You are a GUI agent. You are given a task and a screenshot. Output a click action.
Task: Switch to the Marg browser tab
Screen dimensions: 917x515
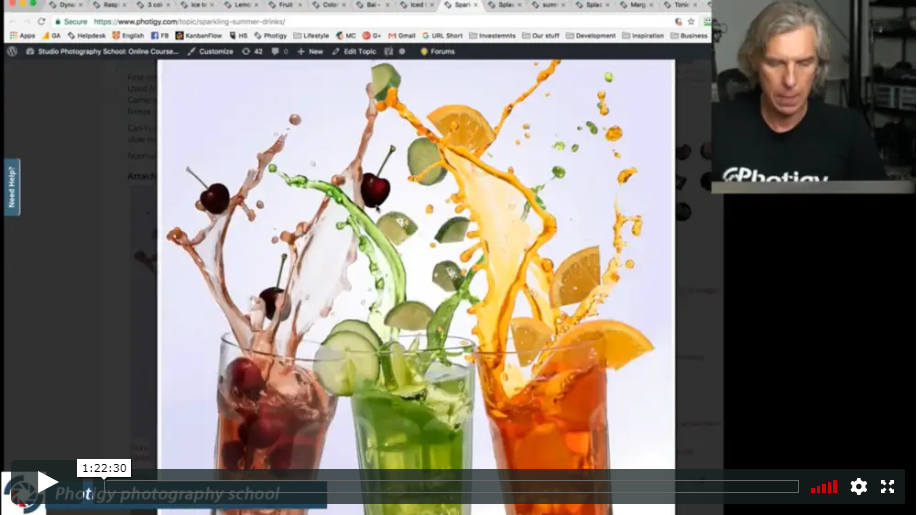636,5
